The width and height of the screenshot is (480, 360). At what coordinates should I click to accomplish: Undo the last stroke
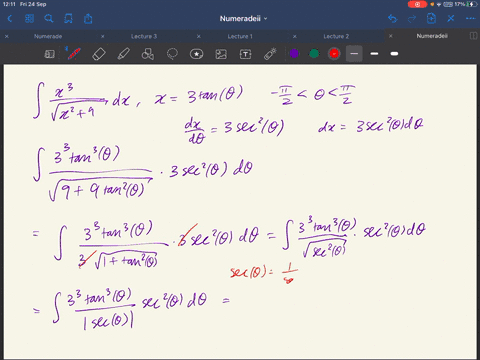coord(393,19)
